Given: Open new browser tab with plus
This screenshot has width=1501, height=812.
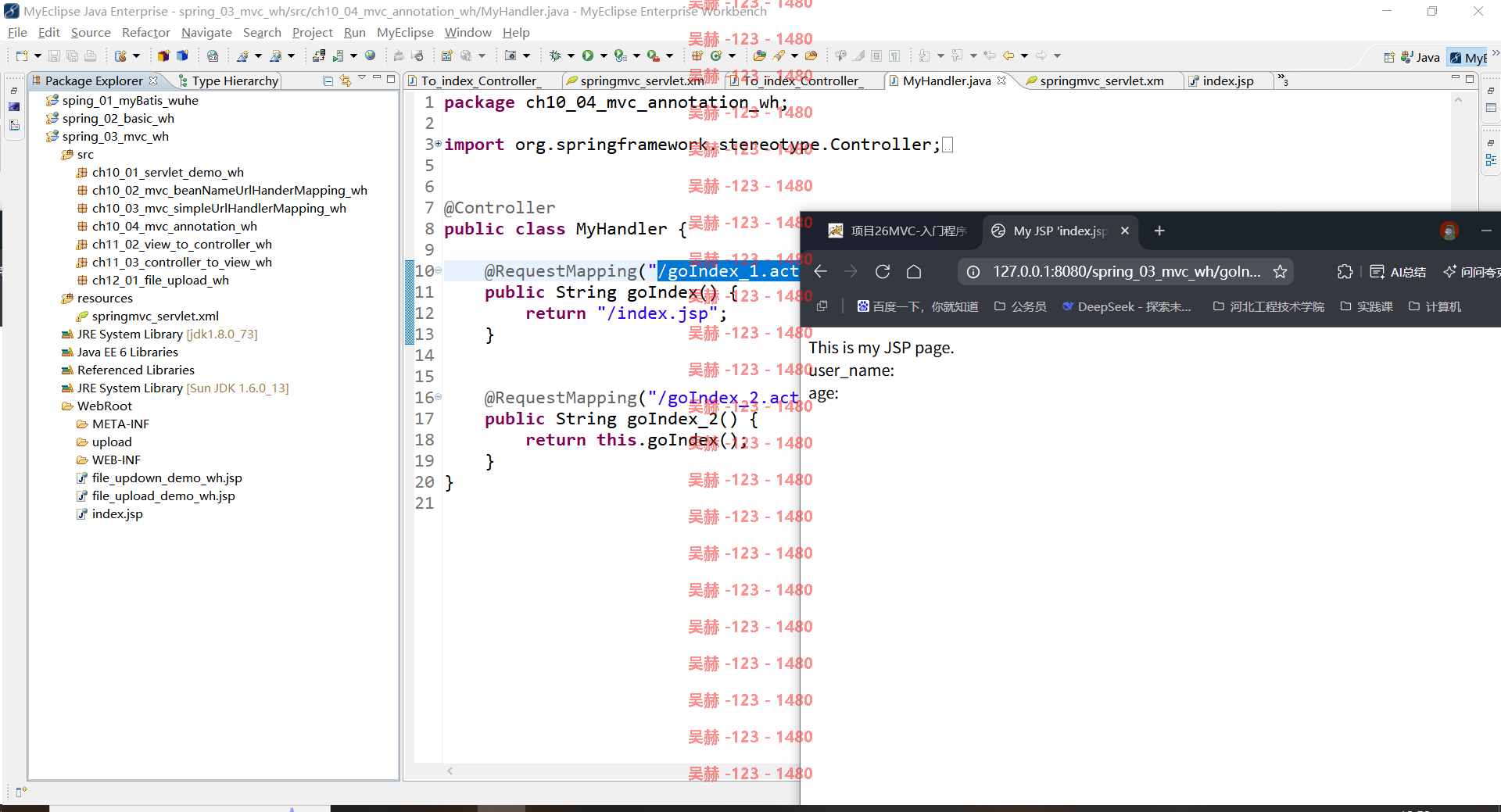Looking at the screenshot, I should click(1159, 231).
